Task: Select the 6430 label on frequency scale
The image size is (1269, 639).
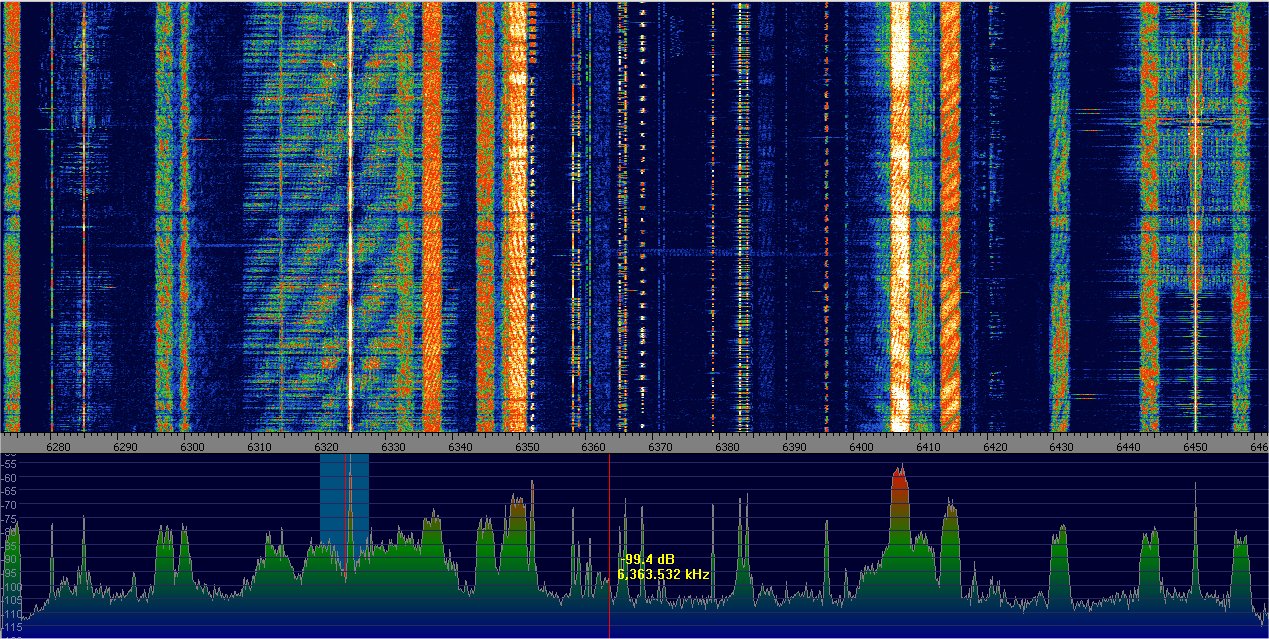Action: point(1062,447)
